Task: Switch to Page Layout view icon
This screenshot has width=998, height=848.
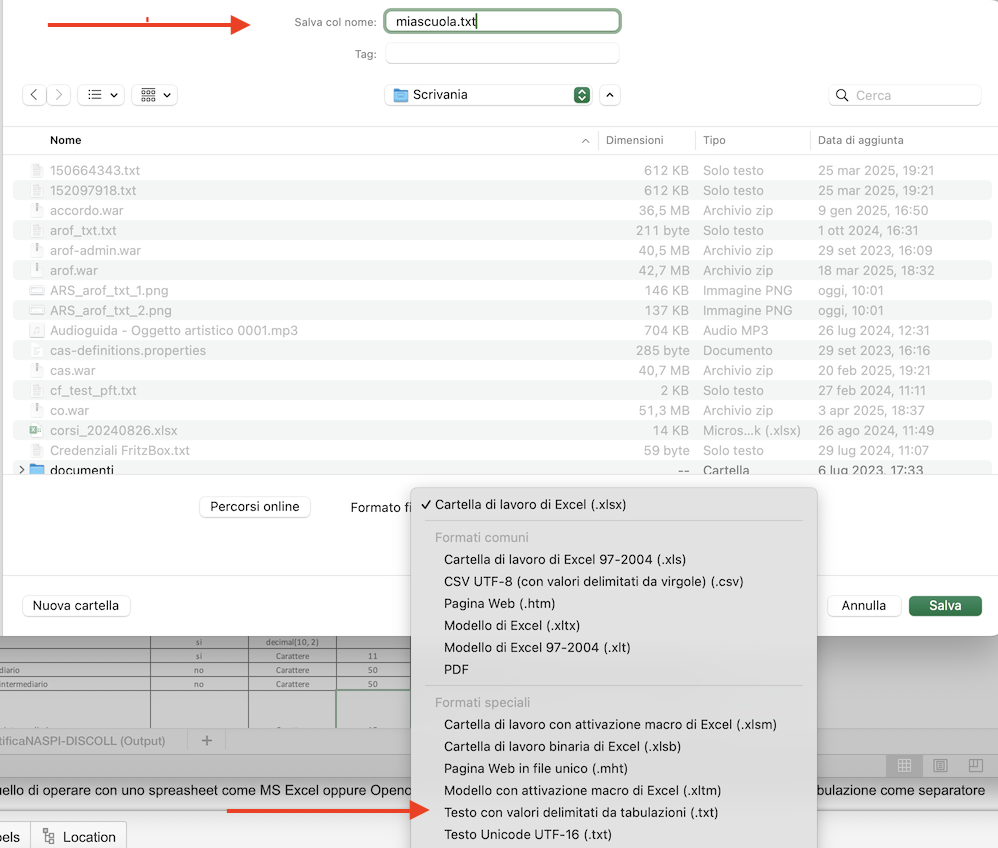Action: pyautogui.click(x=940, y=766)
